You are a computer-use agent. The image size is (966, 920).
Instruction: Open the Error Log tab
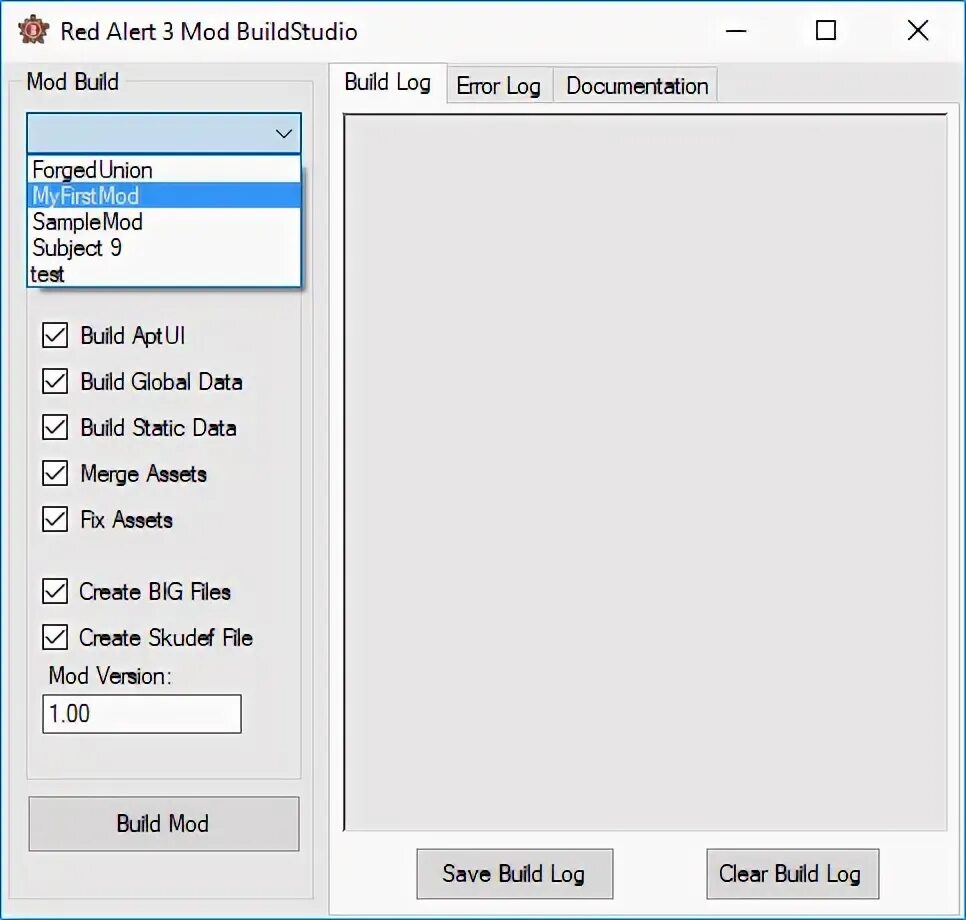pos(499,86)
